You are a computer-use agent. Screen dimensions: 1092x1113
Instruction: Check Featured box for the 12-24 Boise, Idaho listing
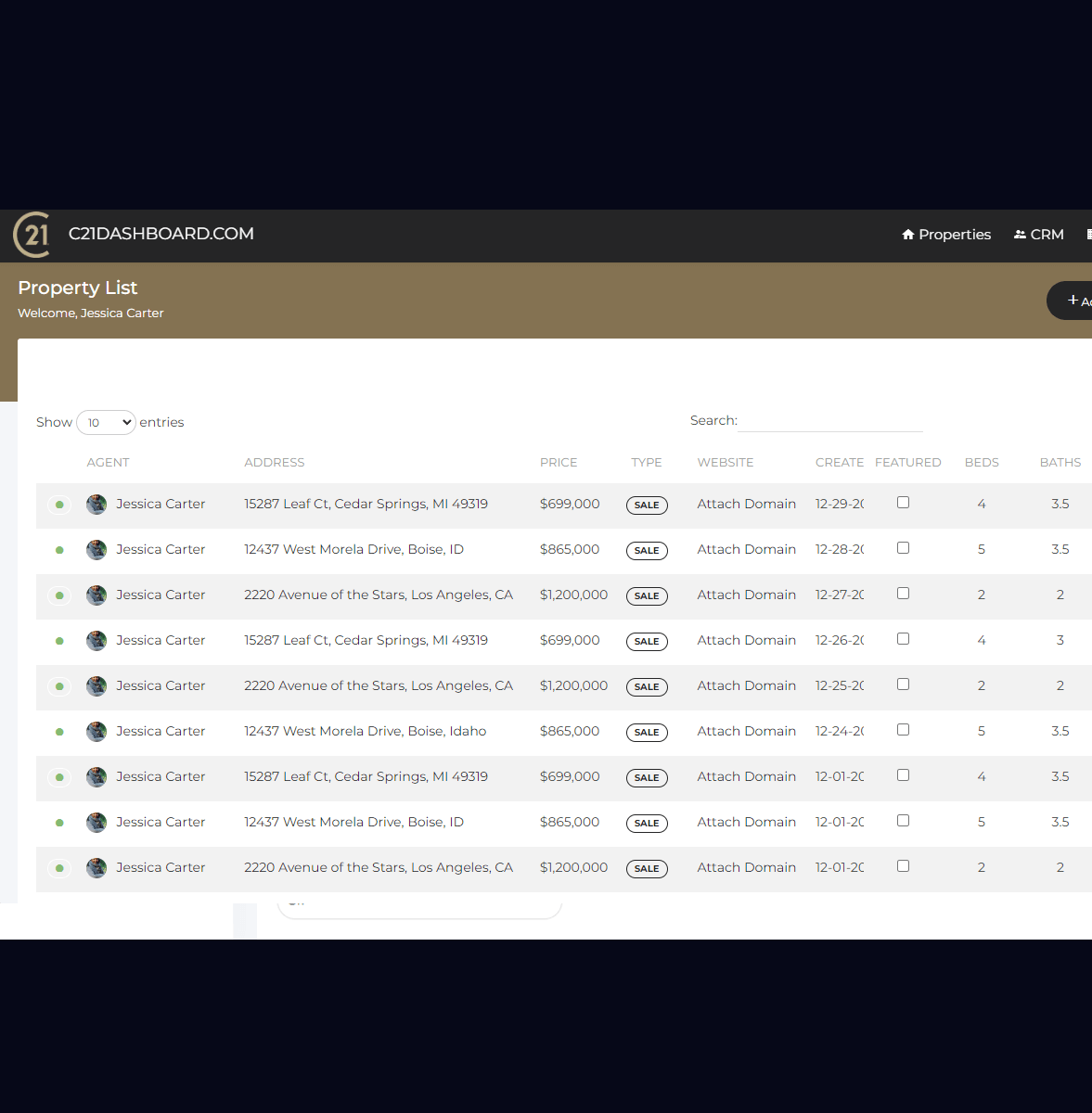(903, 730)
